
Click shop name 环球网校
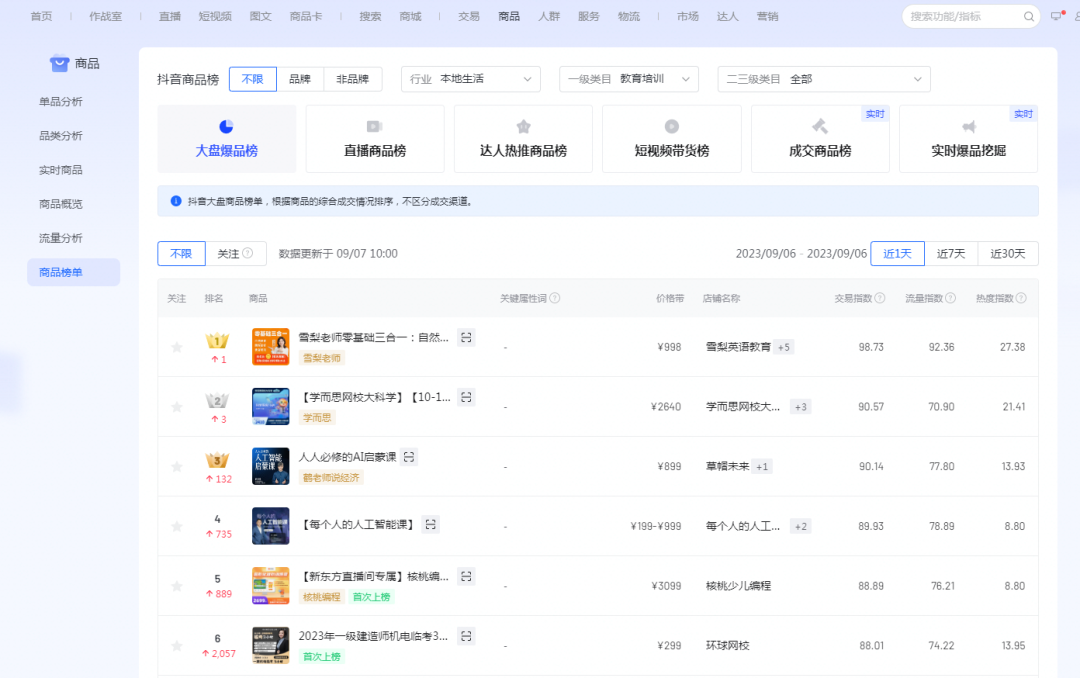727,646
